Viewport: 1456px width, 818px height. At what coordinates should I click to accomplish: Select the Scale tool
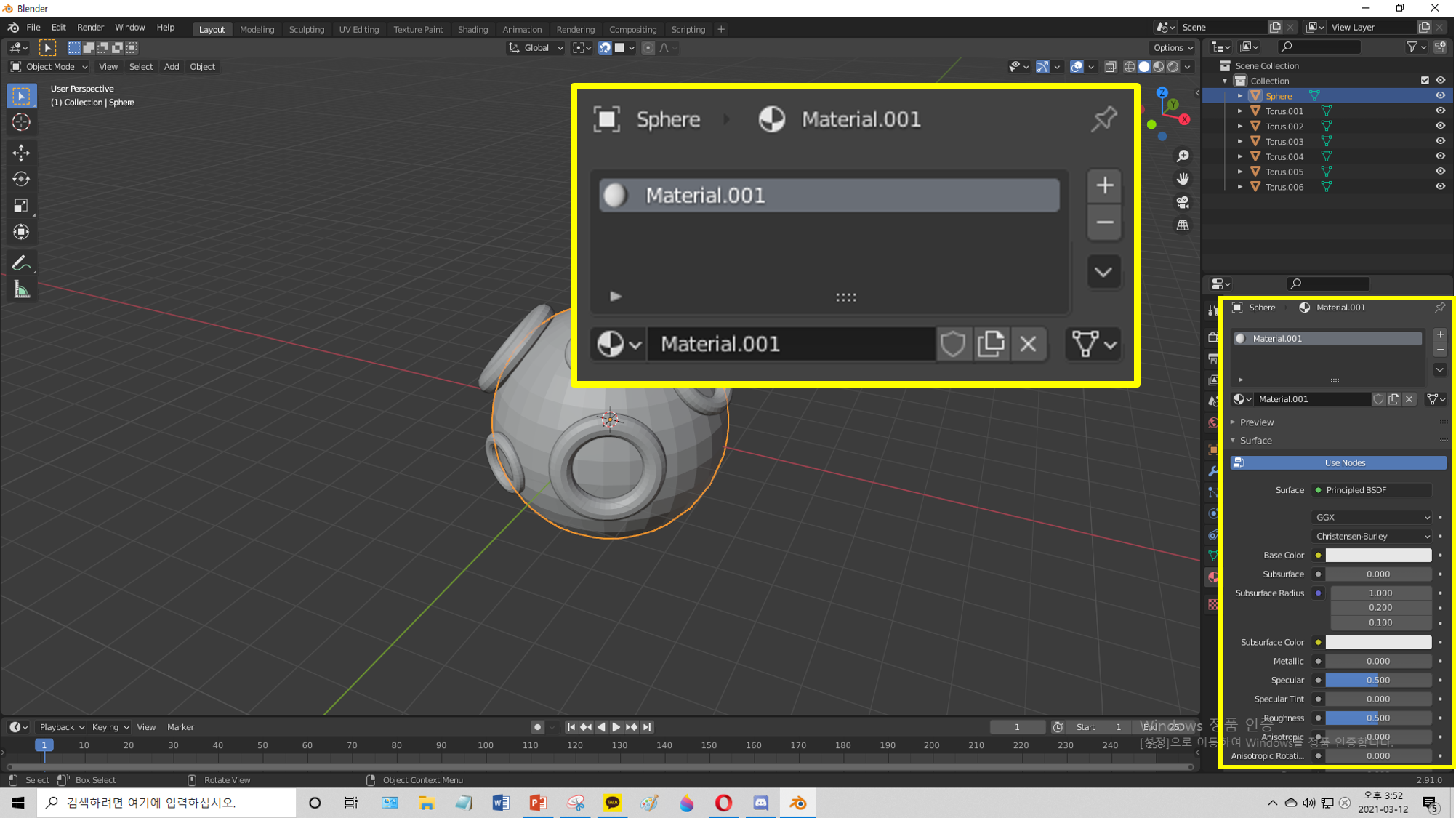pos(21,206)
